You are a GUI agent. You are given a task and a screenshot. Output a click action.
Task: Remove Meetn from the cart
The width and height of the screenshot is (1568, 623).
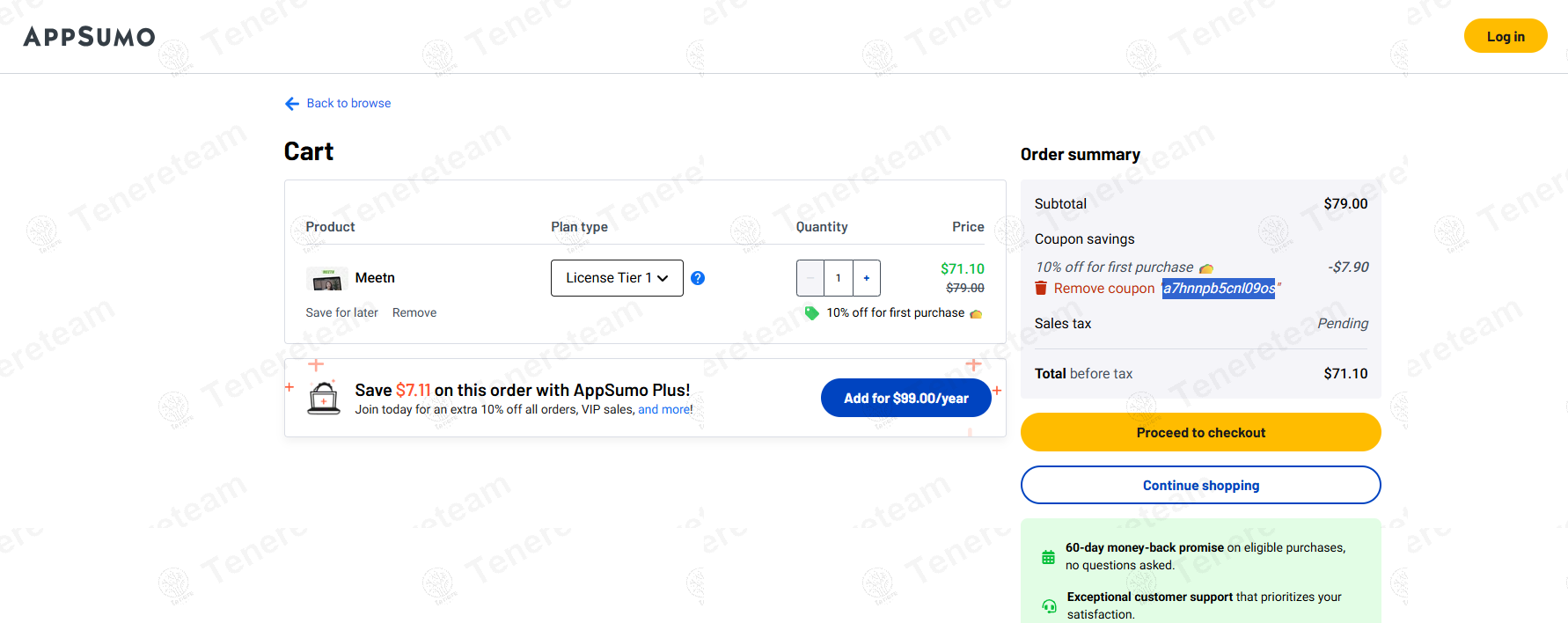(x=414, y=312)
